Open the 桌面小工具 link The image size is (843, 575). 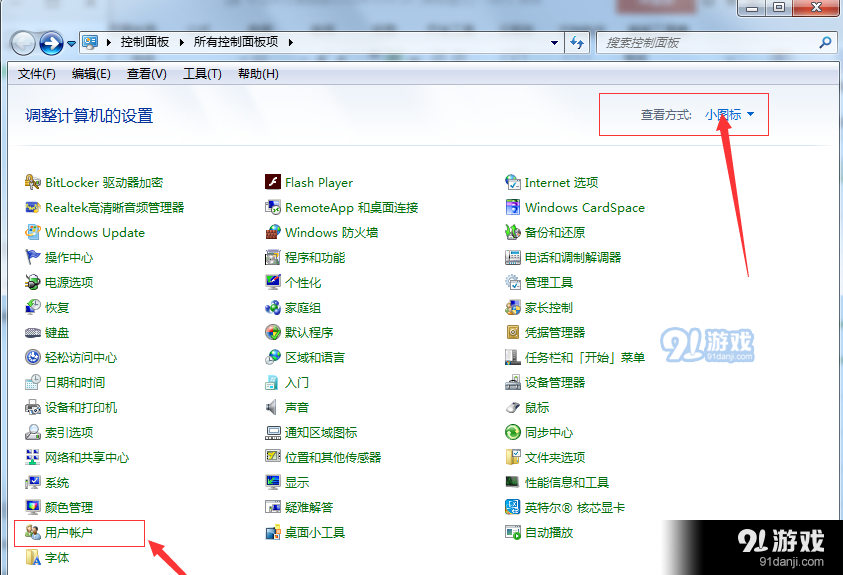click(315, 532)
